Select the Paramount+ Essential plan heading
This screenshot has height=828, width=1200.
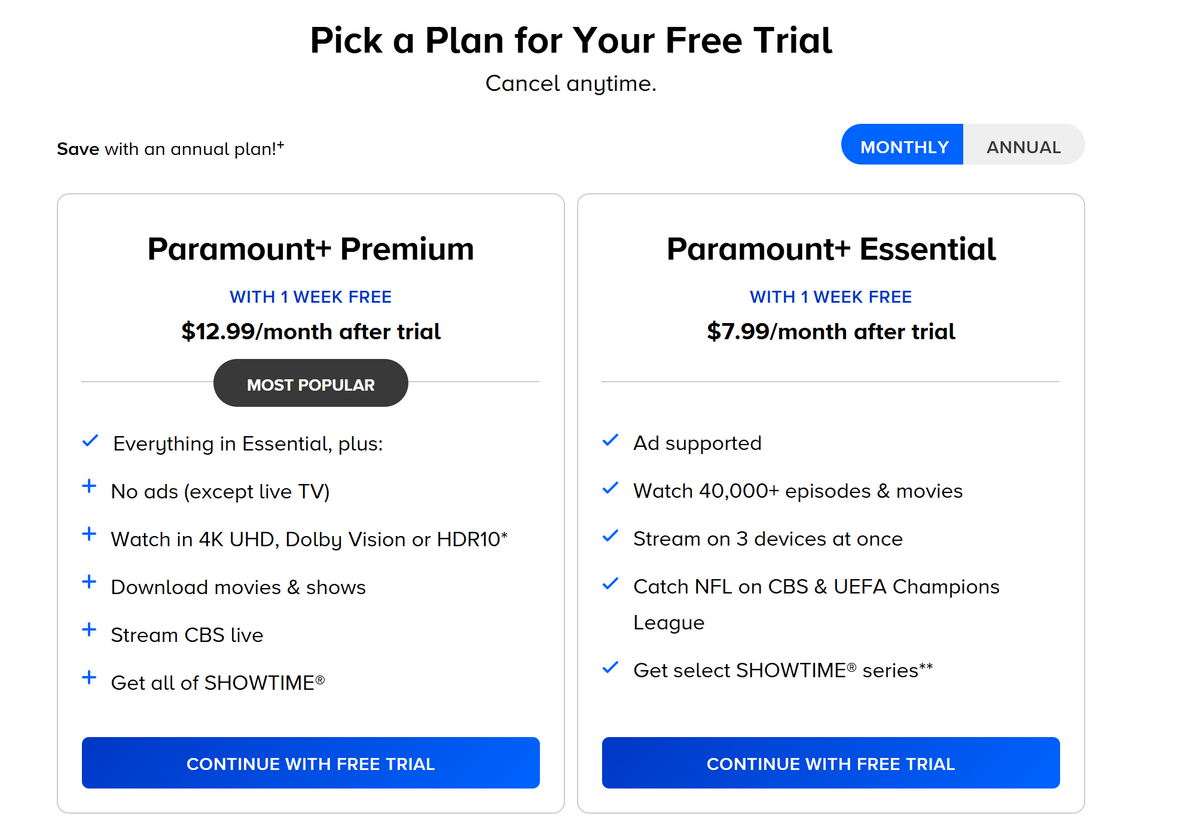click(x=831, y=249)
